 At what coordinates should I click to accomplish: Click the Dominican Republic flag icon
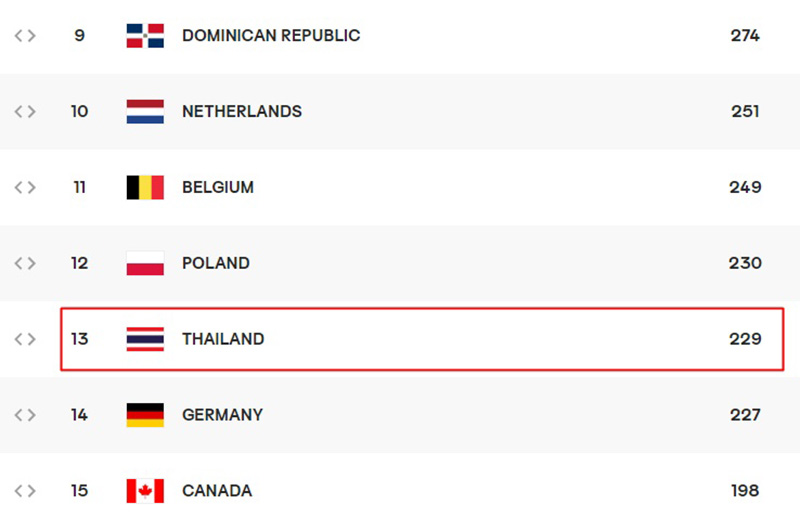[x=145, y=36]
